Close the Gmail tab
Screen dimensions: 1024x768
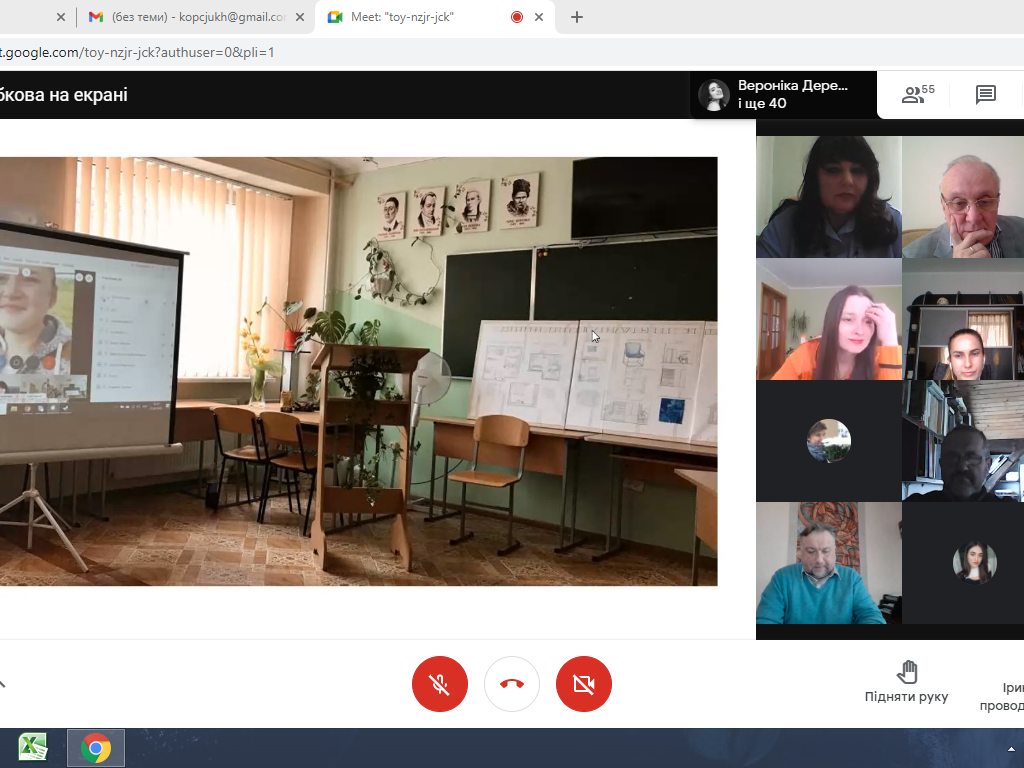pos(300,17)
